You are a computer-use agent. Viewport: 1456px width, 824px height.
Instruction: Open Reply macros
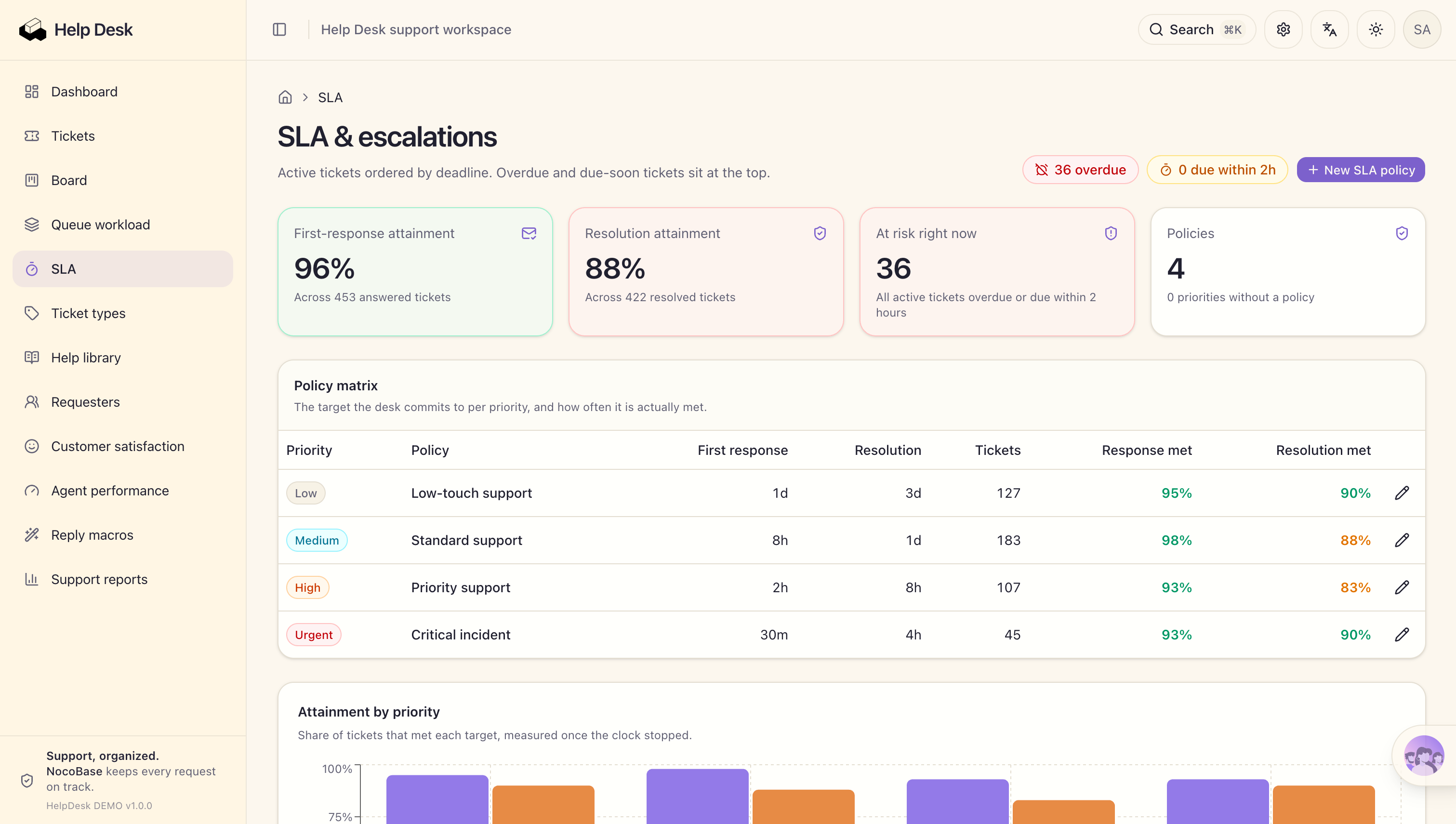123,535
